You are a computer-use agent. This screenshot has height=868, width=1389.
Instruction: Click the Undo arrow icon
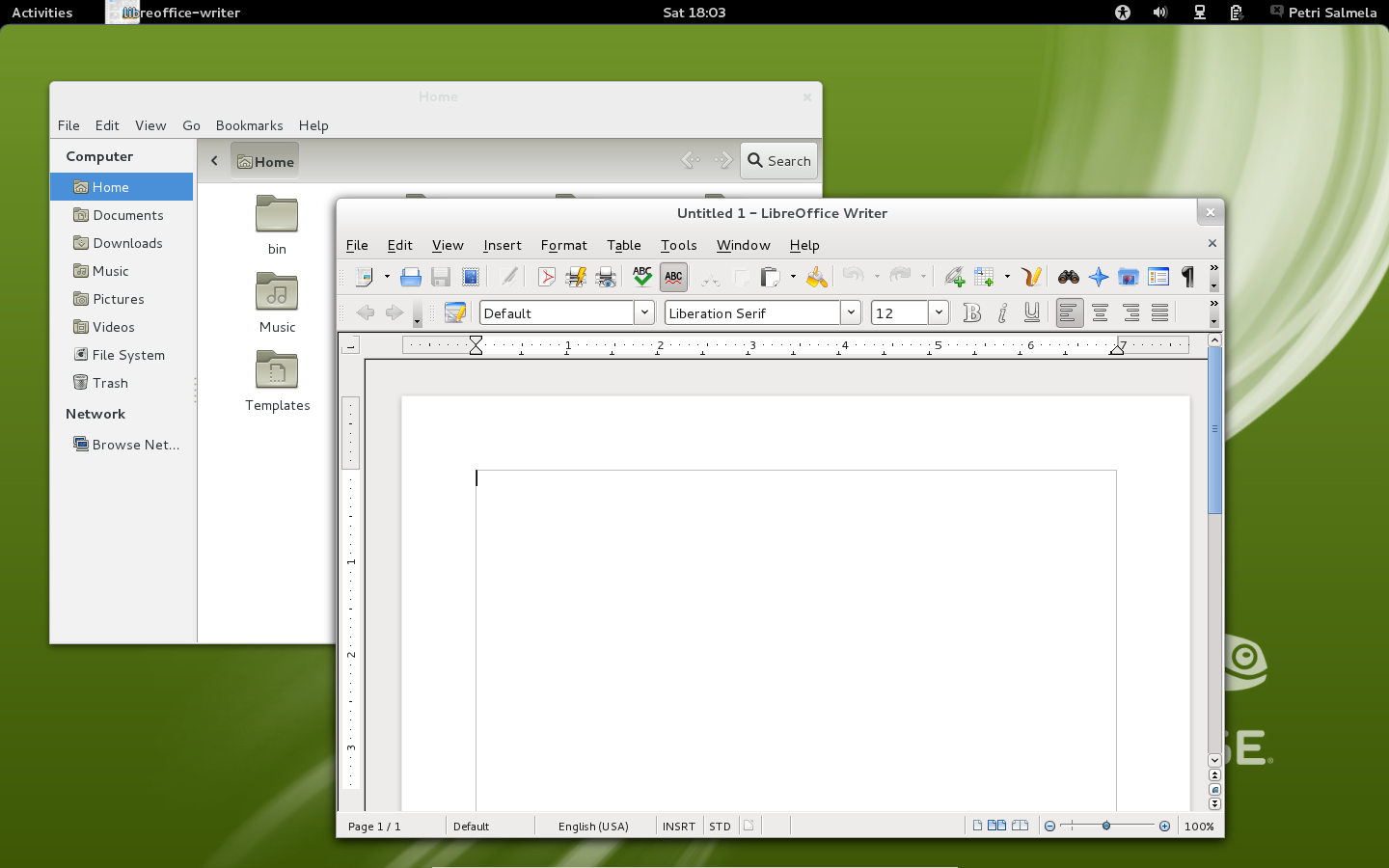[853, 277]
